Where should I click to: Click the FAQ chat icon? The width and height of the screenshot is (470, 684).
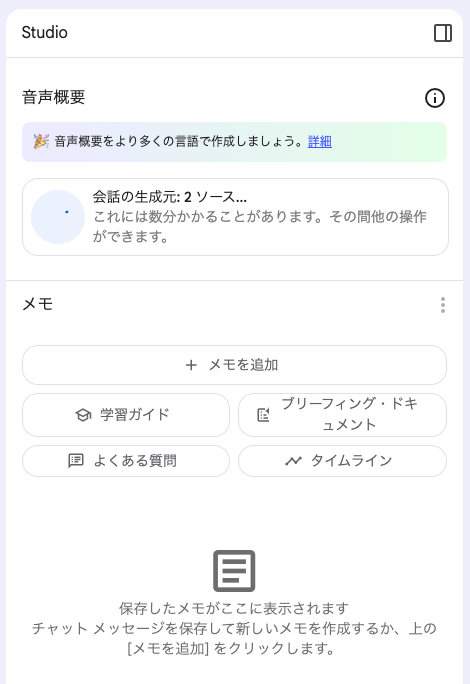(x=76, y=461)
